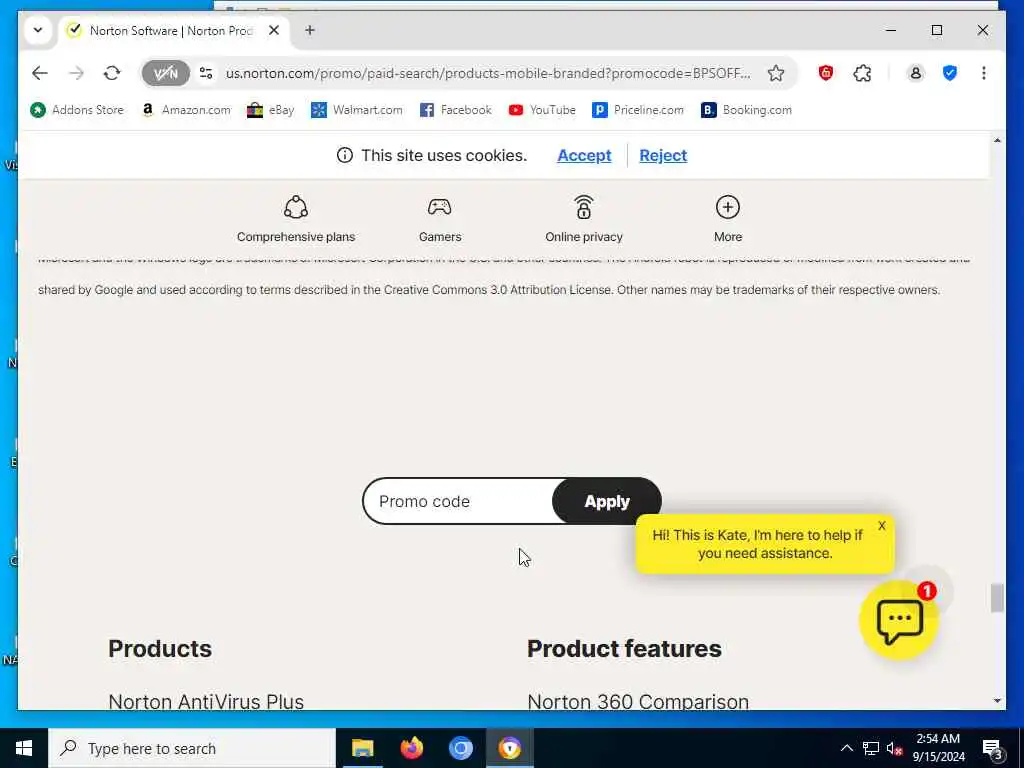The height and width of the screenshot is (768, 1024).
Task: Click the page scrollbar thumb
Action: pos(997,598)
